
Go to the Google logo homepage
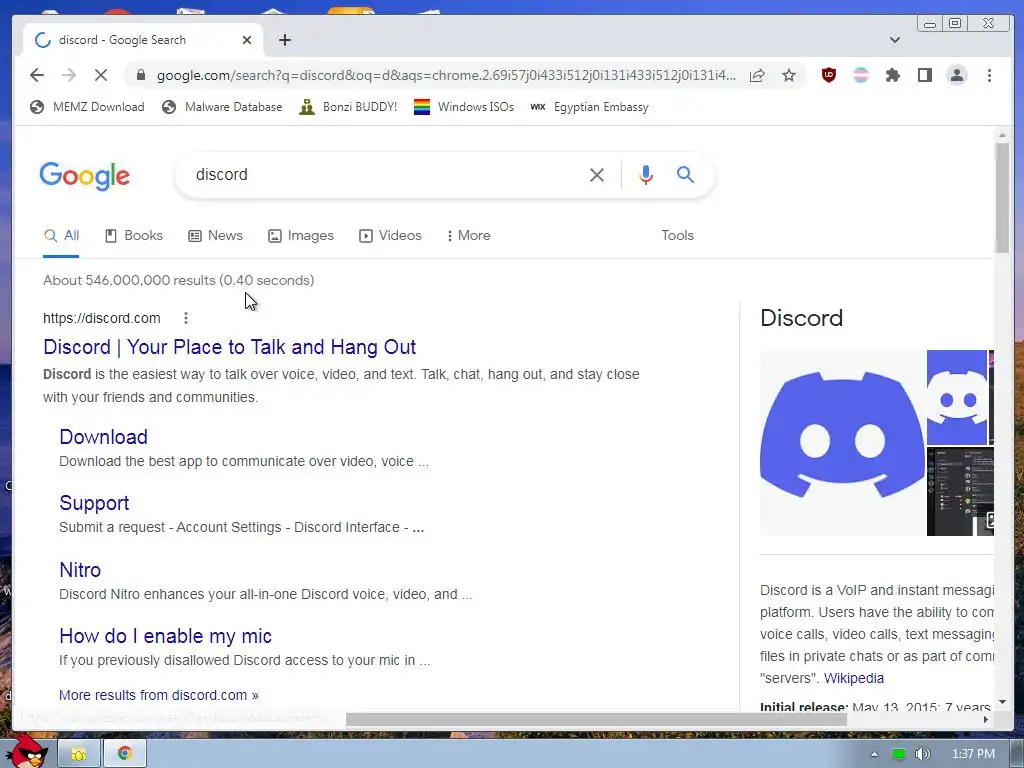tap(85, 176)
